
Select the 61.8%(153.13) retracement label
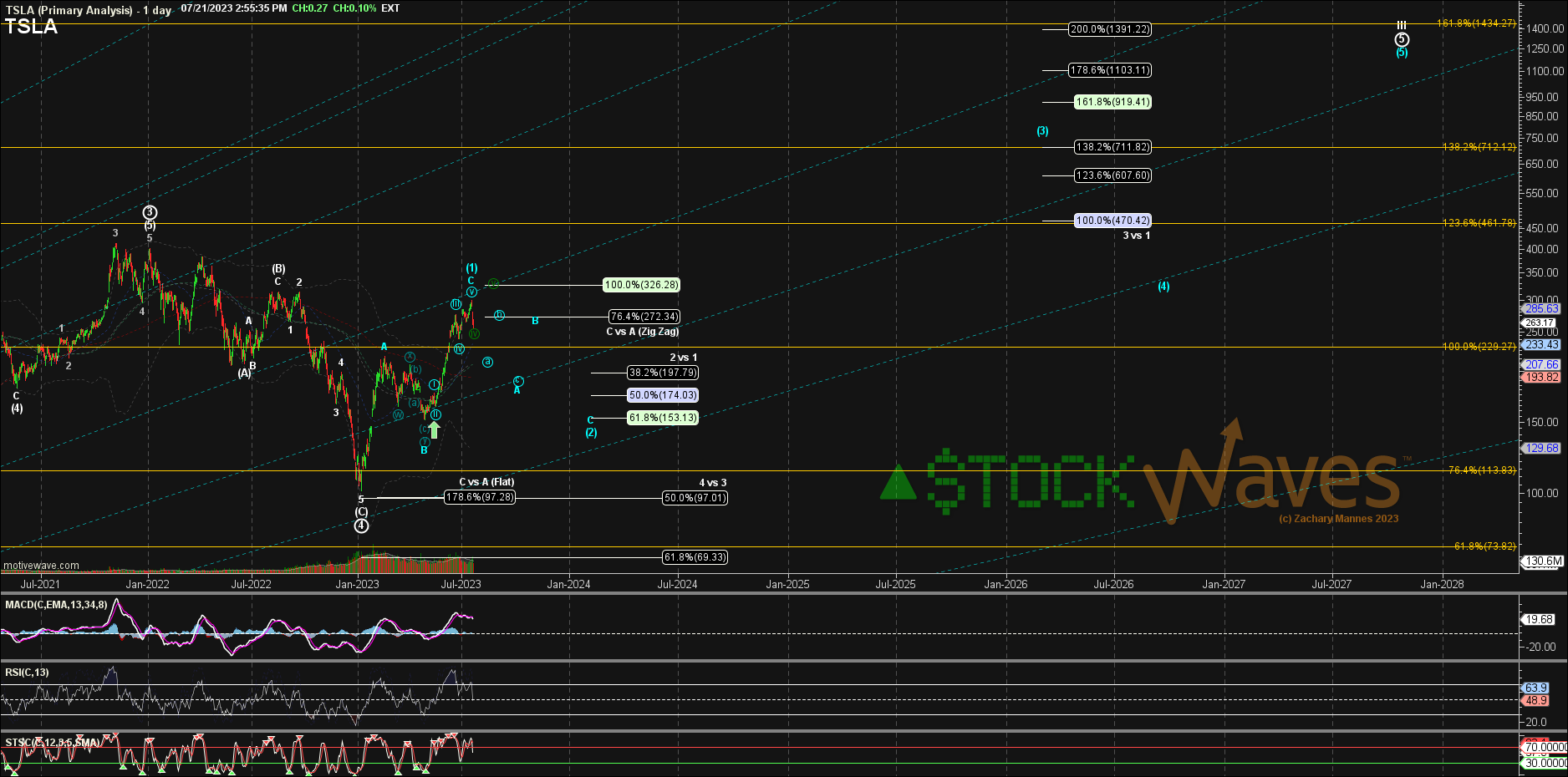pyautogui.click(x=663, y=418)
